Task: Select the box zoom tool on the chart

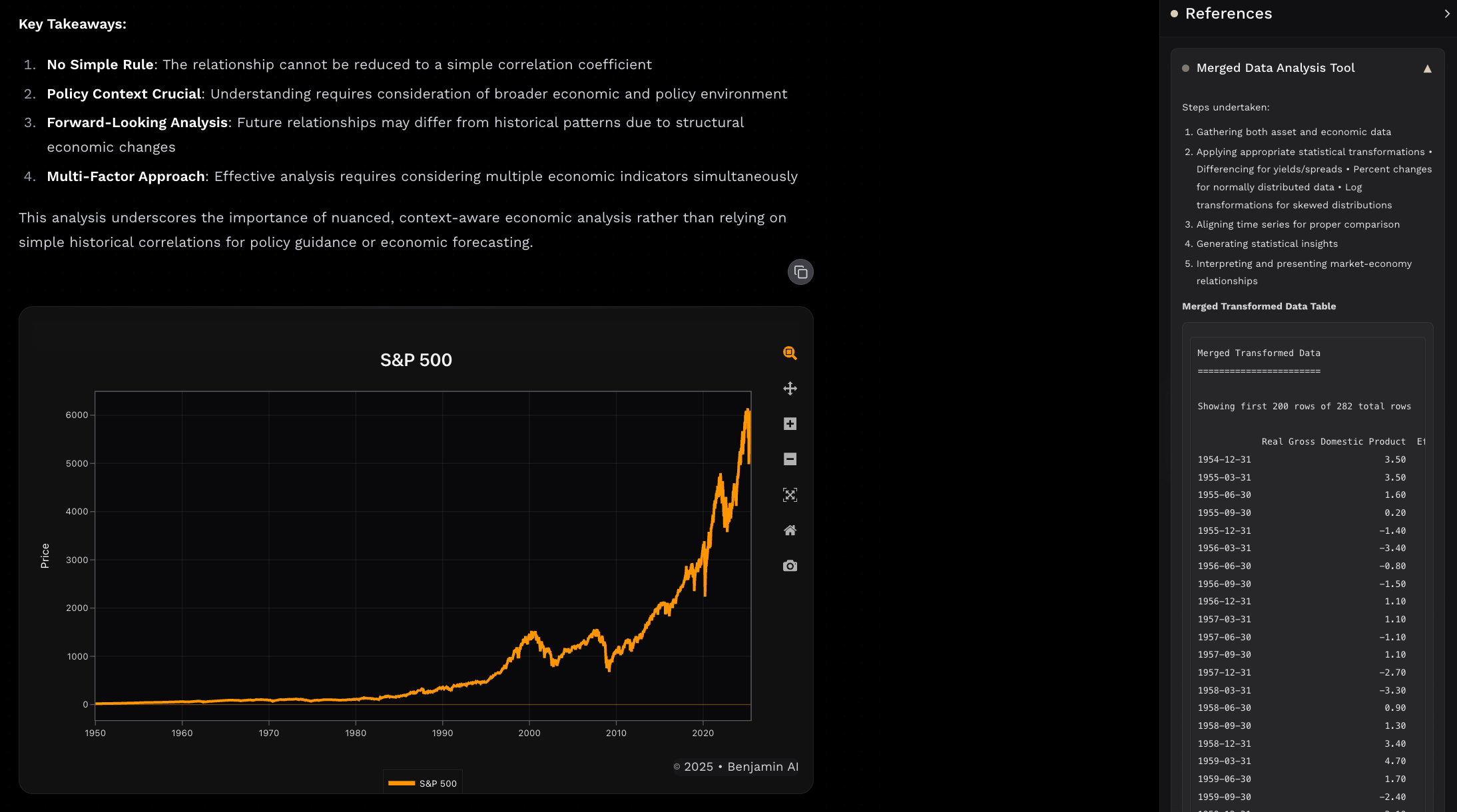Action: 790,353
